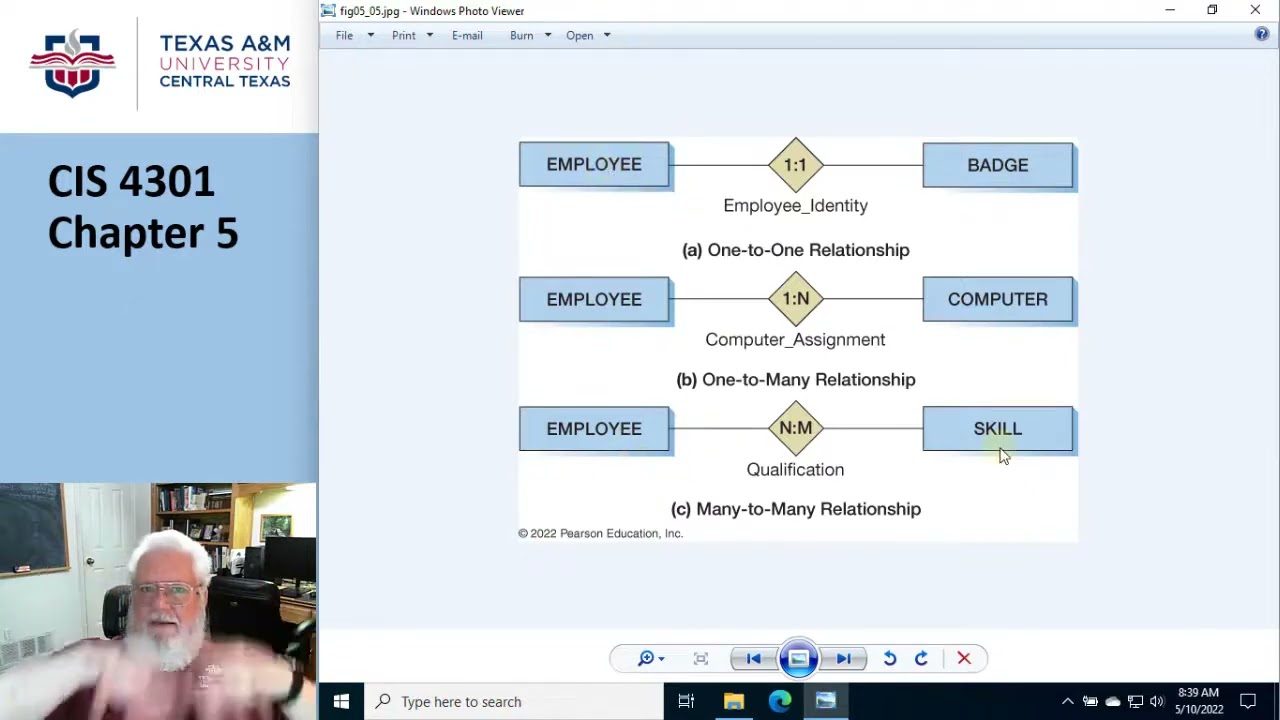Click the Many-to-Many Relationship caption
The width and height of the screenshot is (1280, 720).
point(796,509)
